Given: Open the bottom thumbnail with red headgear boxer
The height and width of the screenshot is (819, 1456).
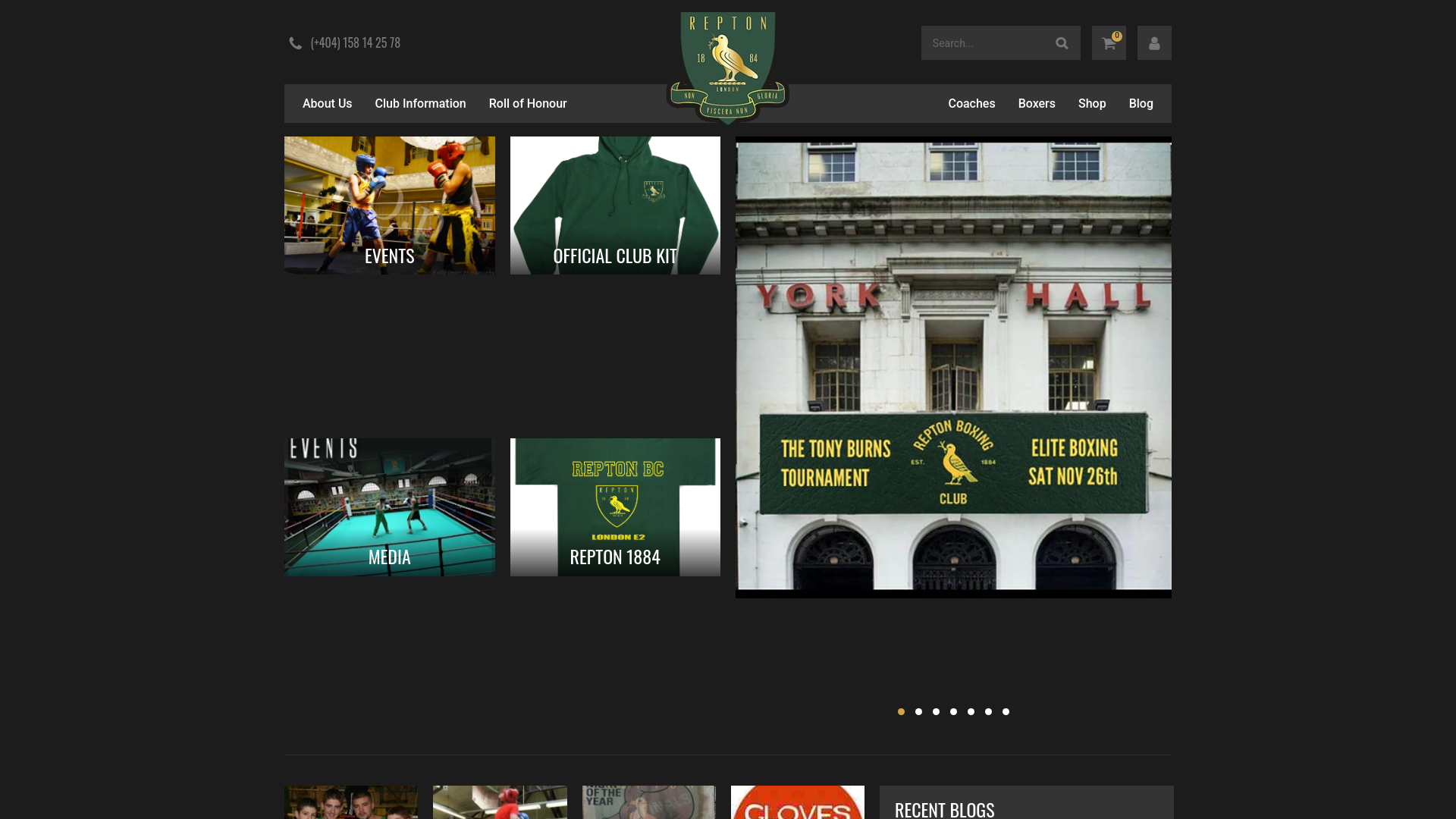Looking at the screenshot, I should point(500,802).
